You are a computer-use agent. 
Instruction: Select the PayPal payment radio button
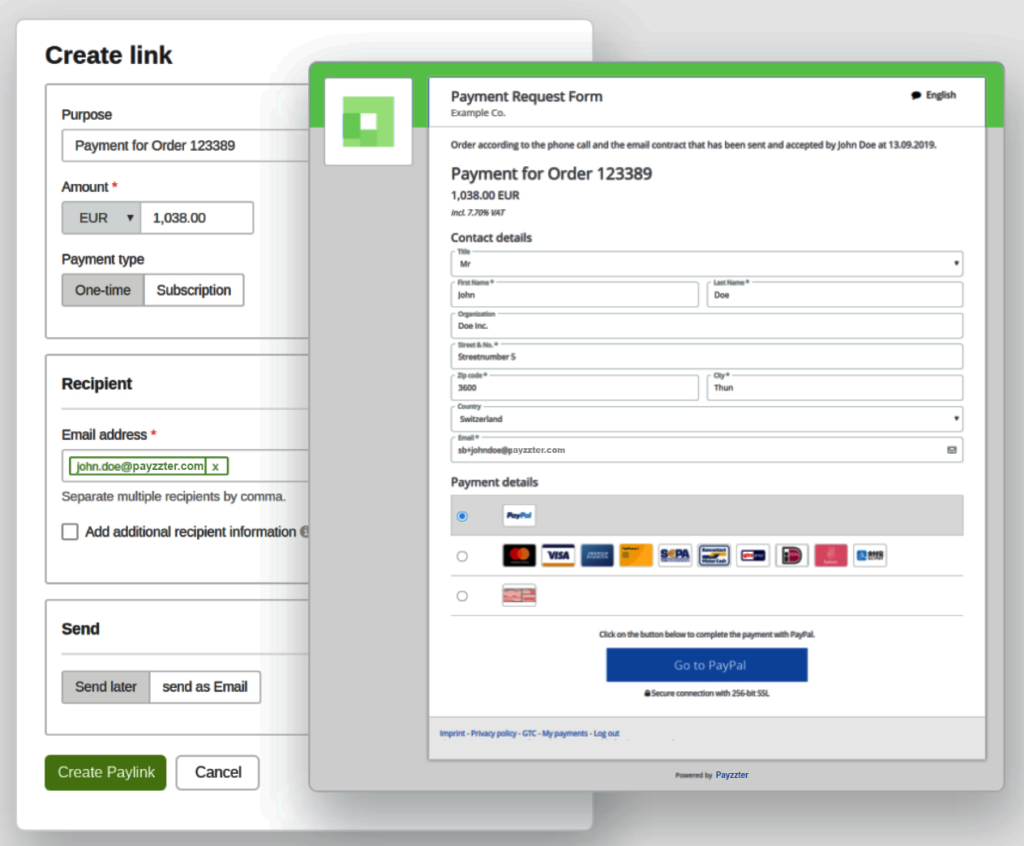tap(462, 516)
